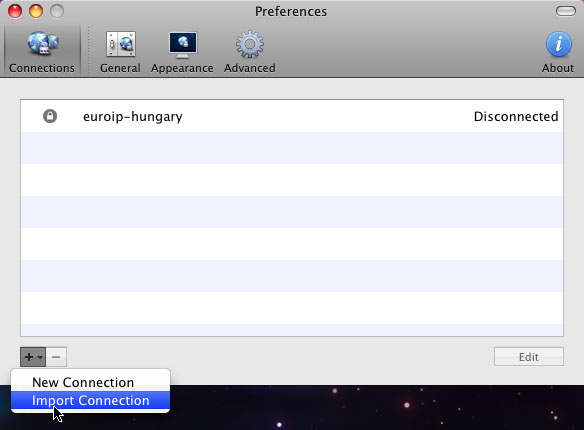The height and width of the screenshot is (430, 584).
Task: Click the Disconnected status text
Action: 516,117
